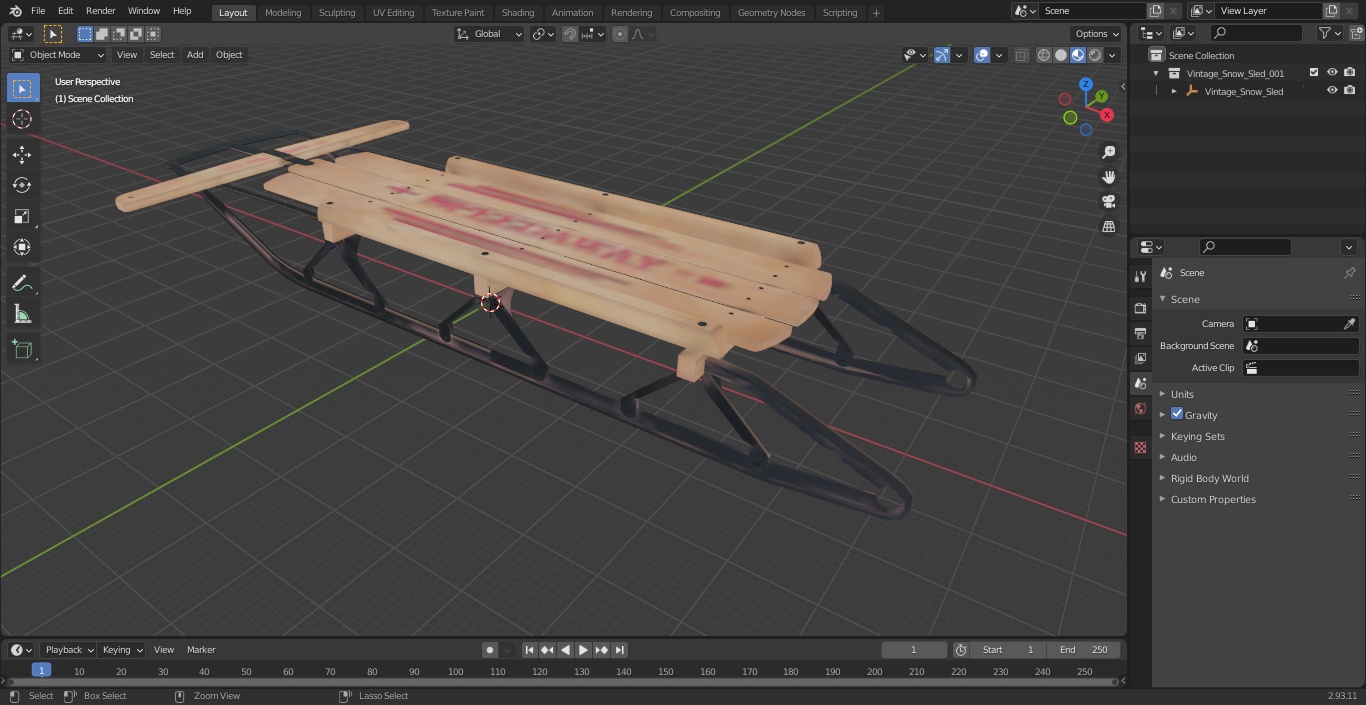Switch to the UV Editing workspace tab
Image resolution: width=1366 pixels, height=705 pixels.
393,13
